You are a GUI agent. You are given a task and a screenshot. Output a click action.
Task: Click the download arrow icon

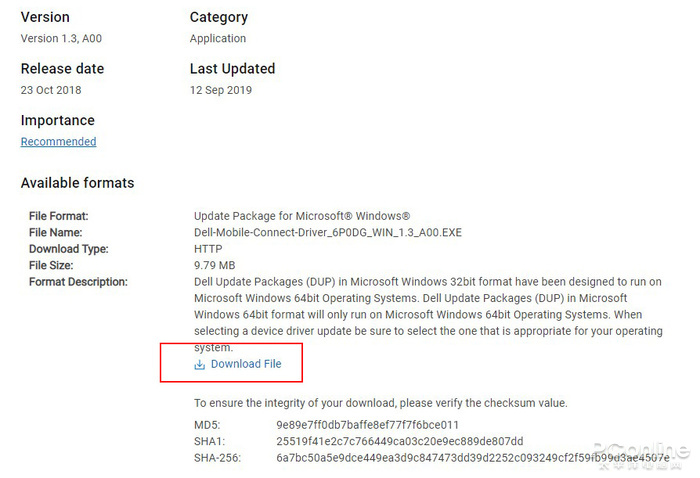coord(200,365)
